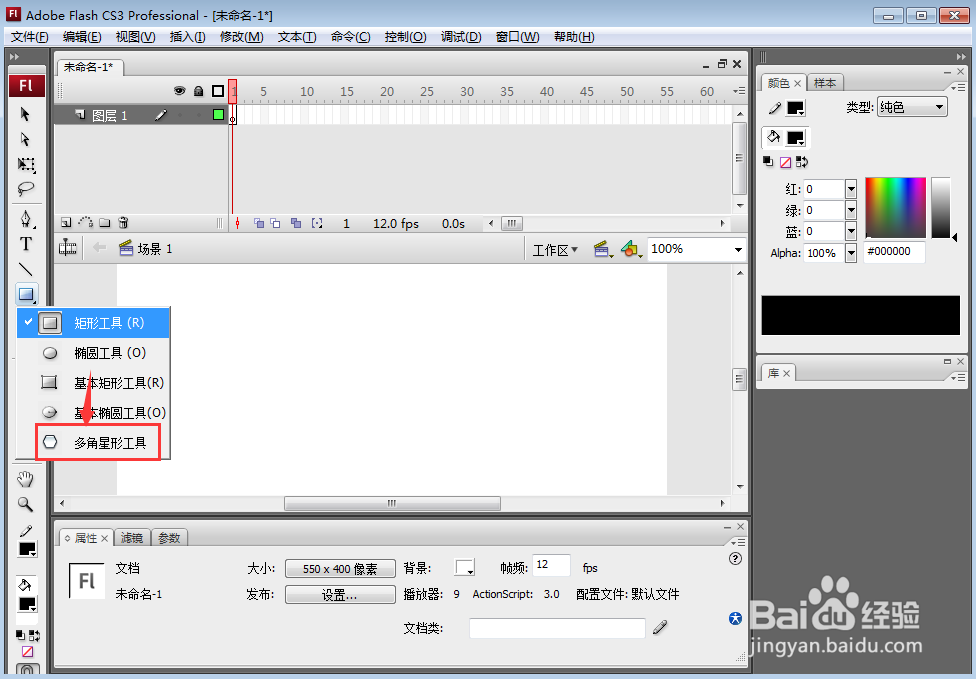Image resolution: width=976 pixels, height=679 pixels.
Task: Select the Free Transform tool
Action: 26,164
